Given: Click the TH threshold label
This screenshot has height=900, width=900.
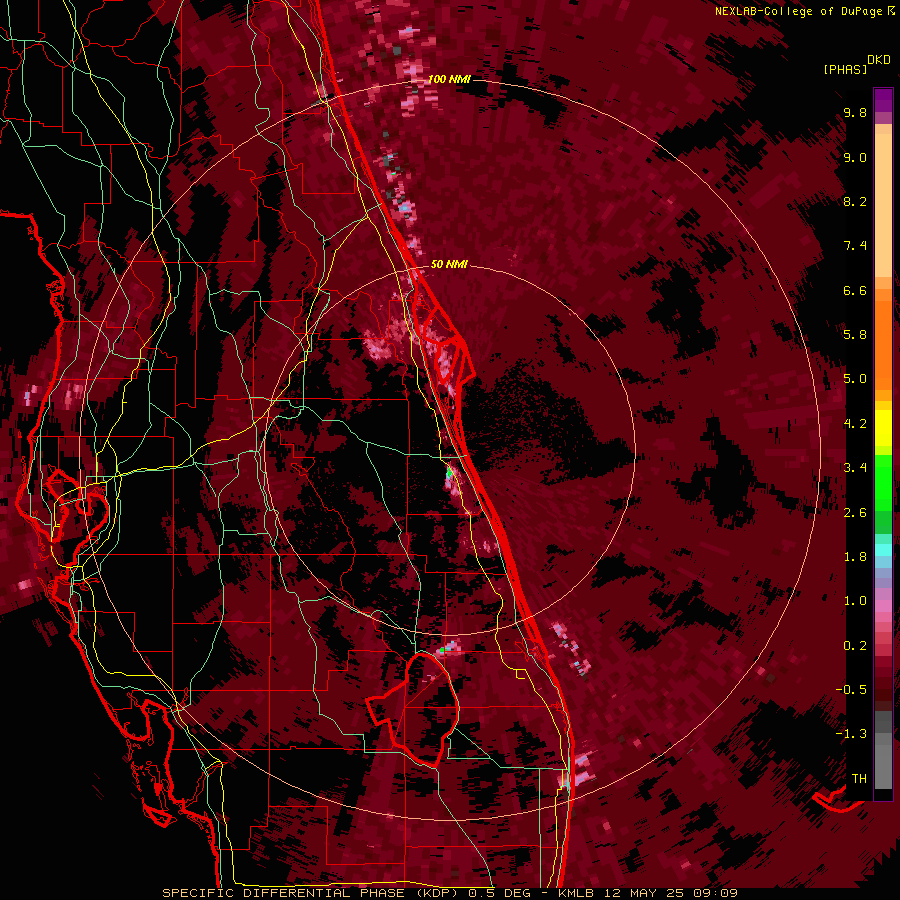Looking at the screenshot, I should 859,779.
